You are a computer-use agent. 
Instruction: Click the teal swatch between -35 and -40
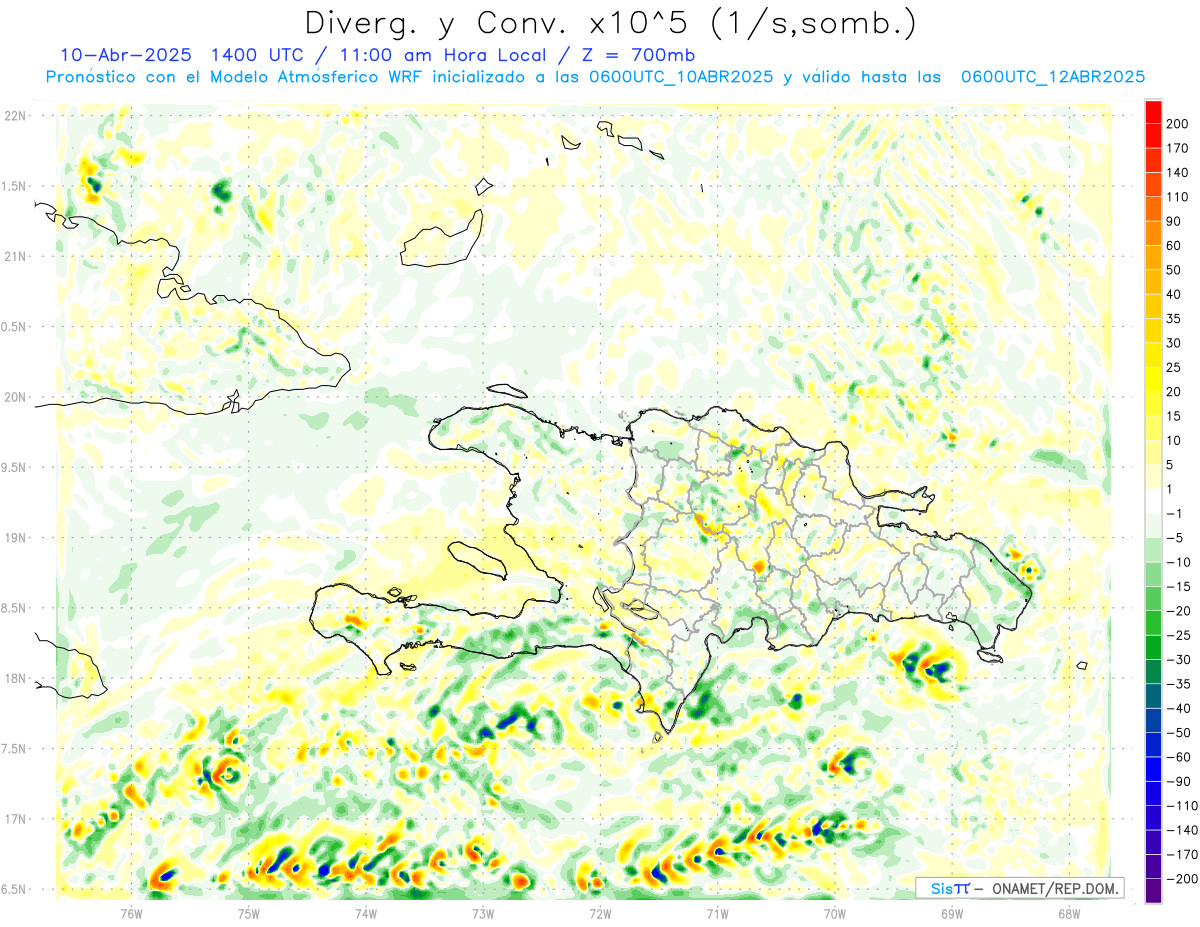point(1153,696)
